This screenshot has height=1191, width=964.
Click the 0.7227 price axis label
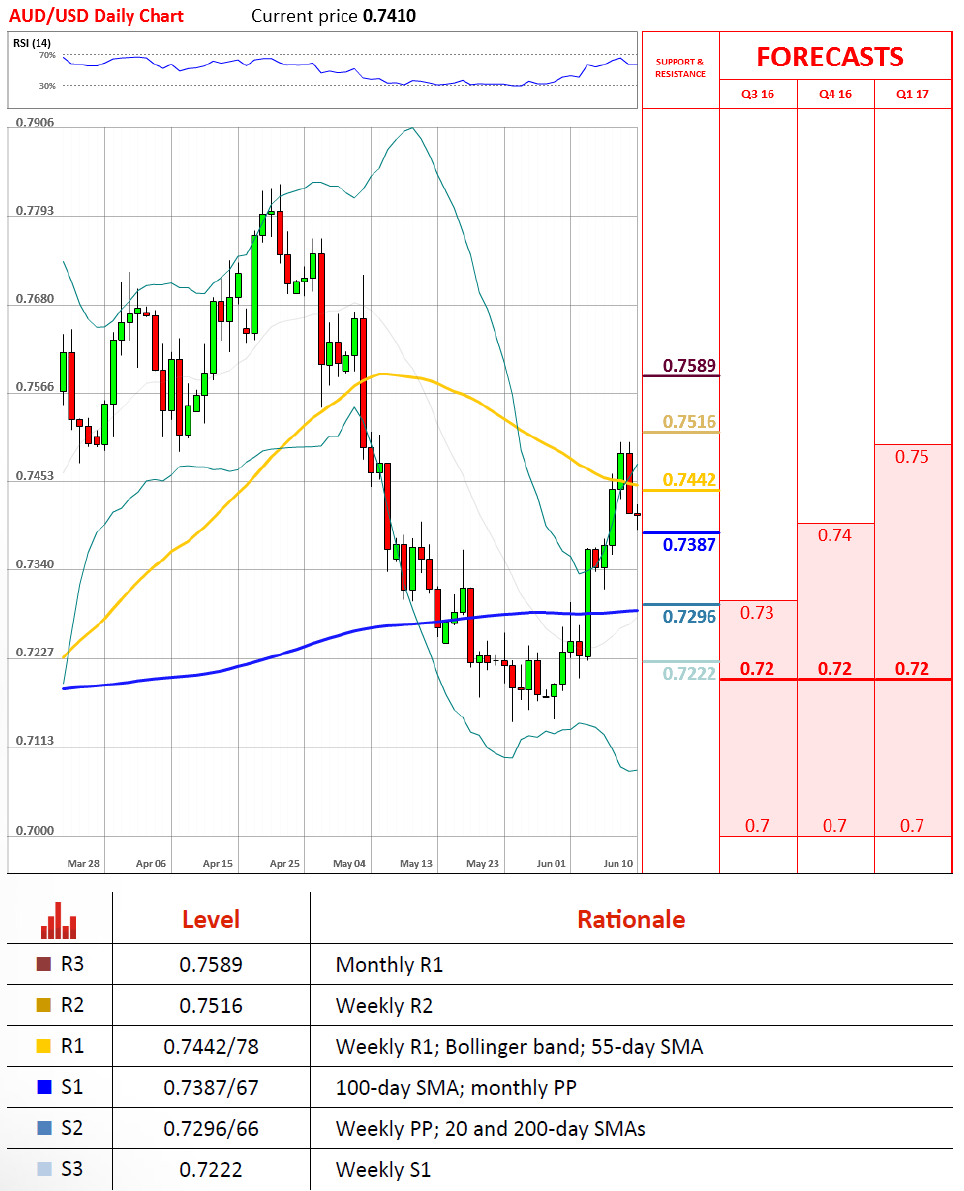pyautogui.click(x=35, y=652)
